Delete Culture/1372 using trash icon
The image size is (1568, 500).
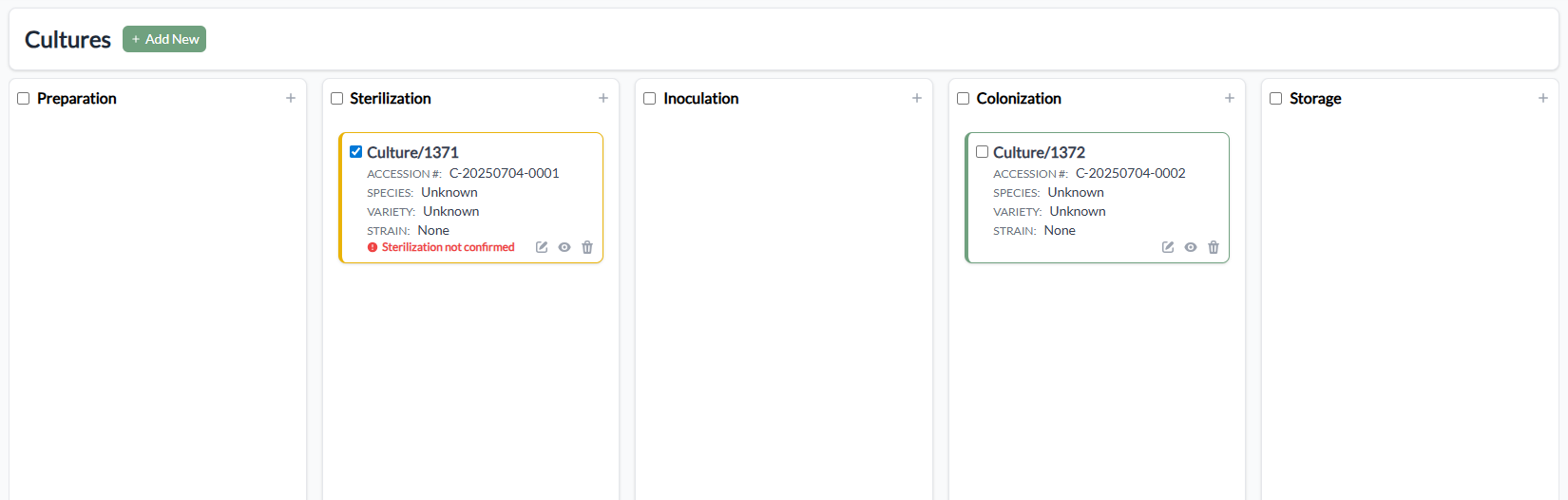tap(1214, 247)
